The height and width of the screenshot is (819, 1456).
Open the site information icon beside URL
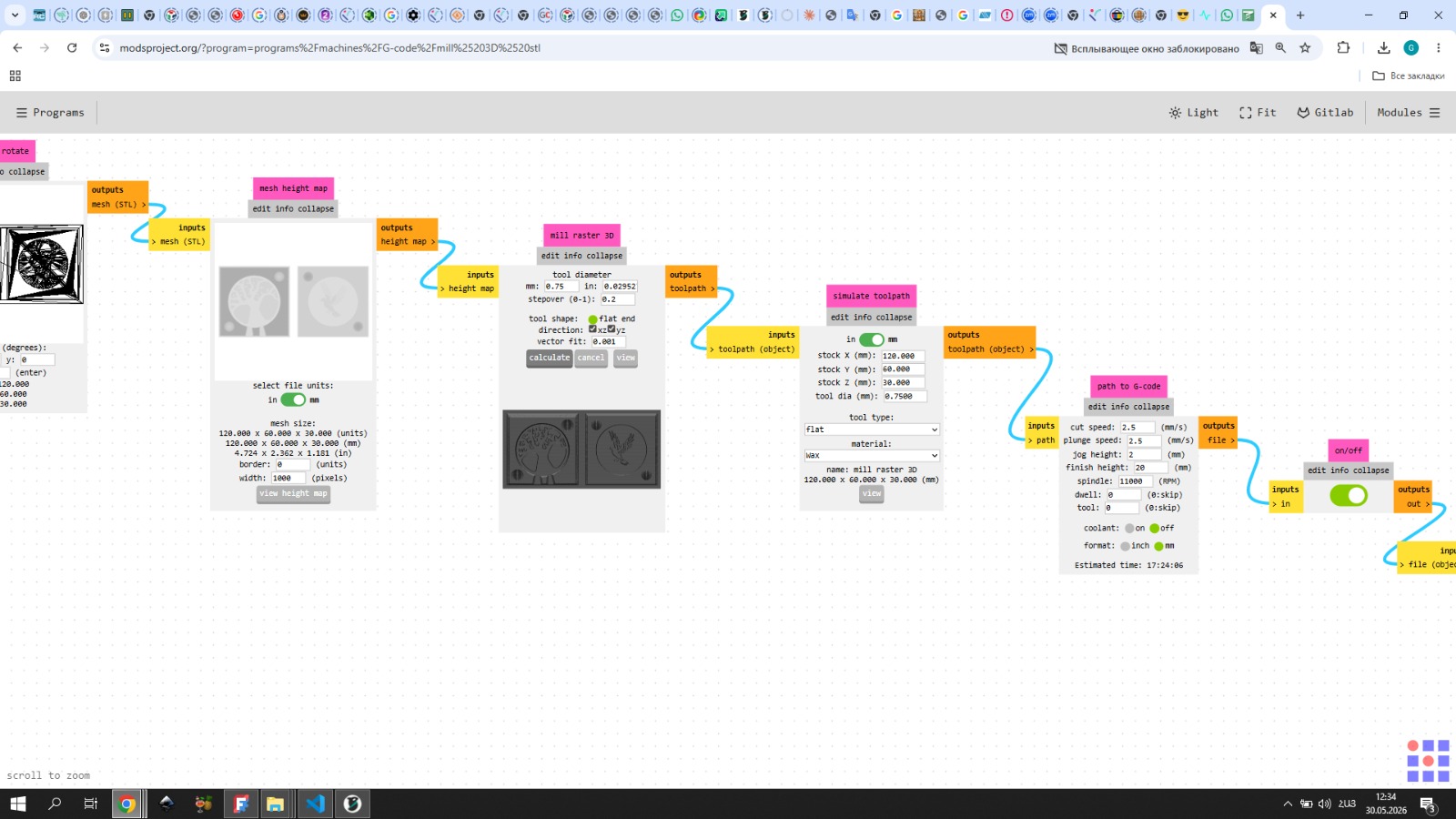(x=105, y=47)
